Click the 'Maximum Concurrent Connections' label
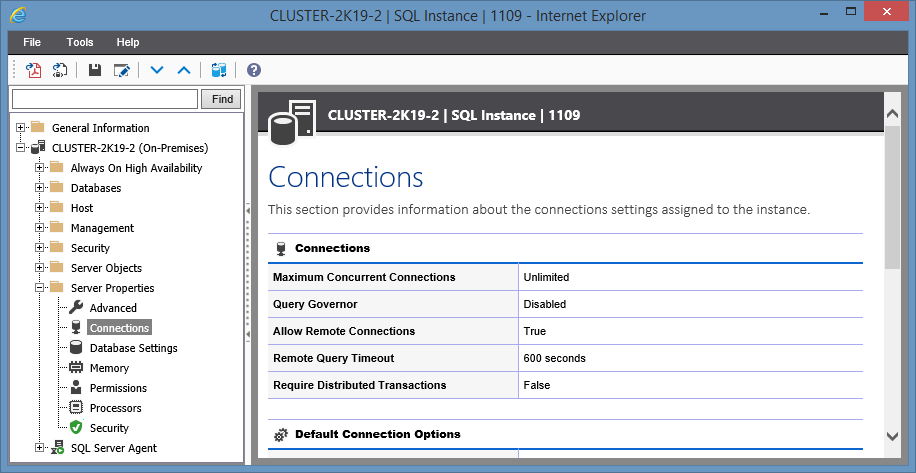This screenshot has height=473, width=916. coord(364,277)
